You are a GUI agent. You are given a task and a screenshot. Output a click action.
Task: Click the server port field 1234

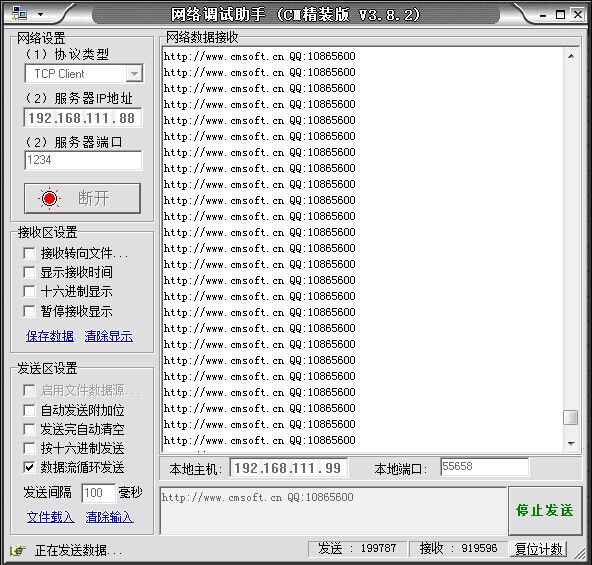coord(83,160)
